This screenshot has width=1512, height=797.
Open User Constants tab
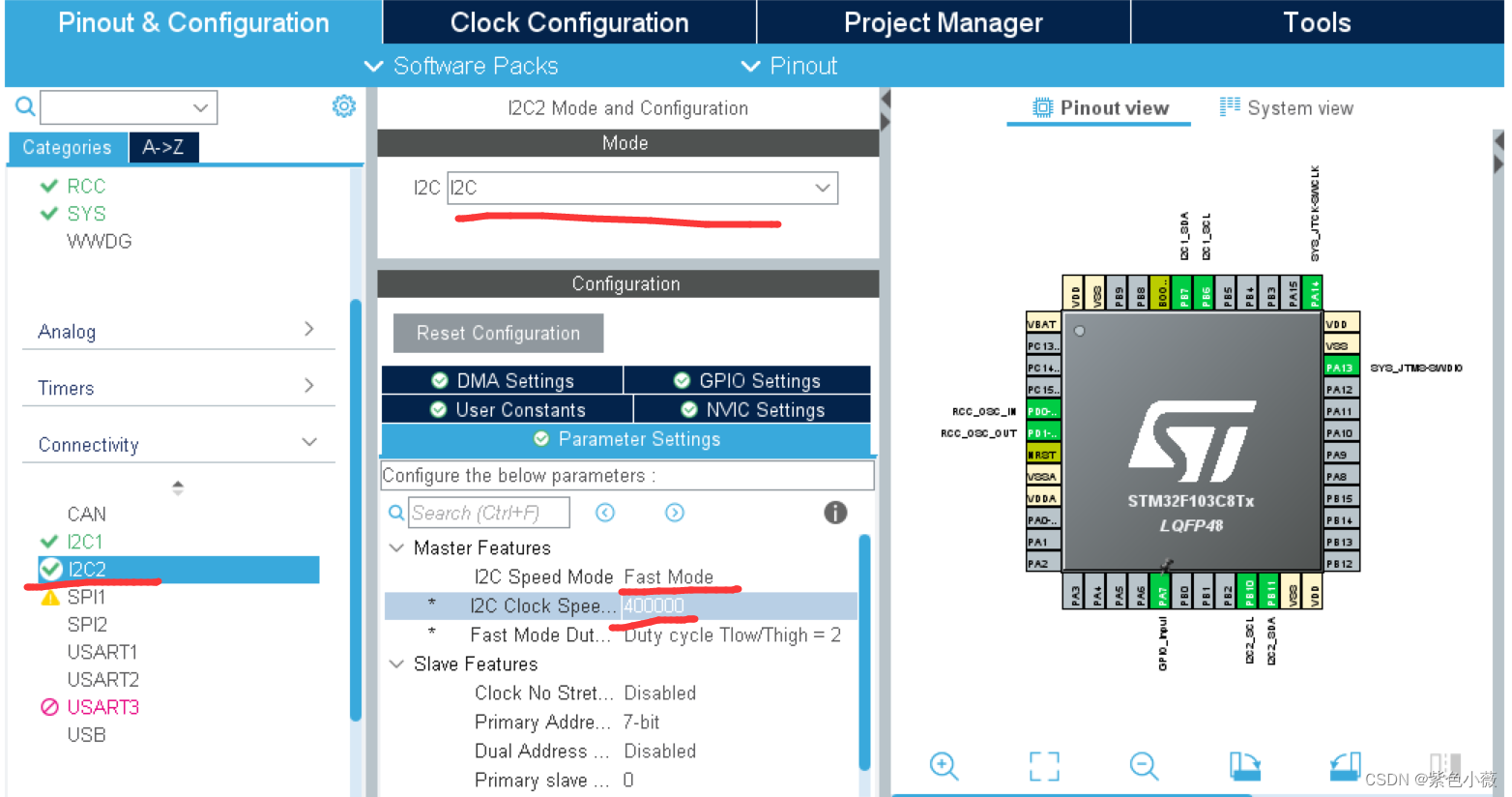pyautogui.click(x=508, y=409)
